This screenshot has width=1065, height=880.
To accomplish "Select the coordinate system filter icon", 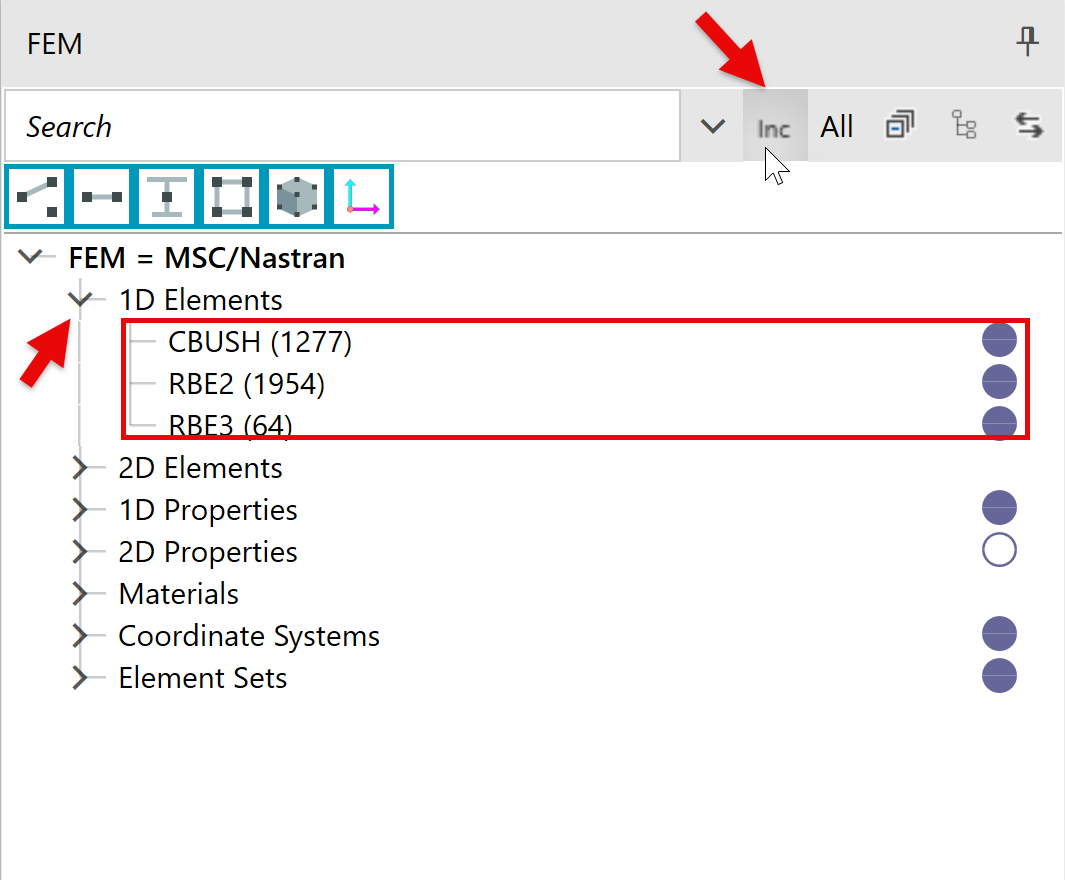I will [362, 196].
